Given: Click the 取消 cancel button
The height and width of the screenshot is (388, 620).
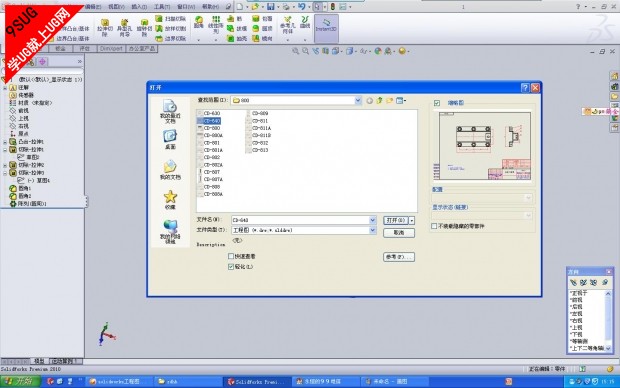Looking at the screenshot, I should 399,233.
